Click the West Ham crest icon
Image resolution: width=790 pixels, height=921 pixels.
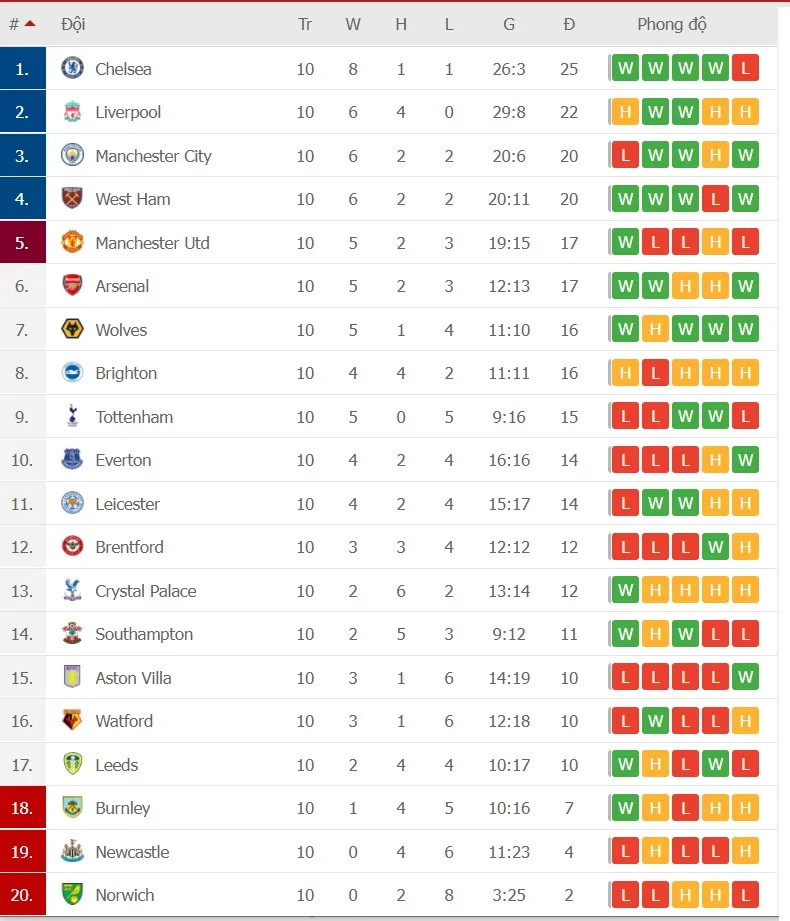click(72, 199)
